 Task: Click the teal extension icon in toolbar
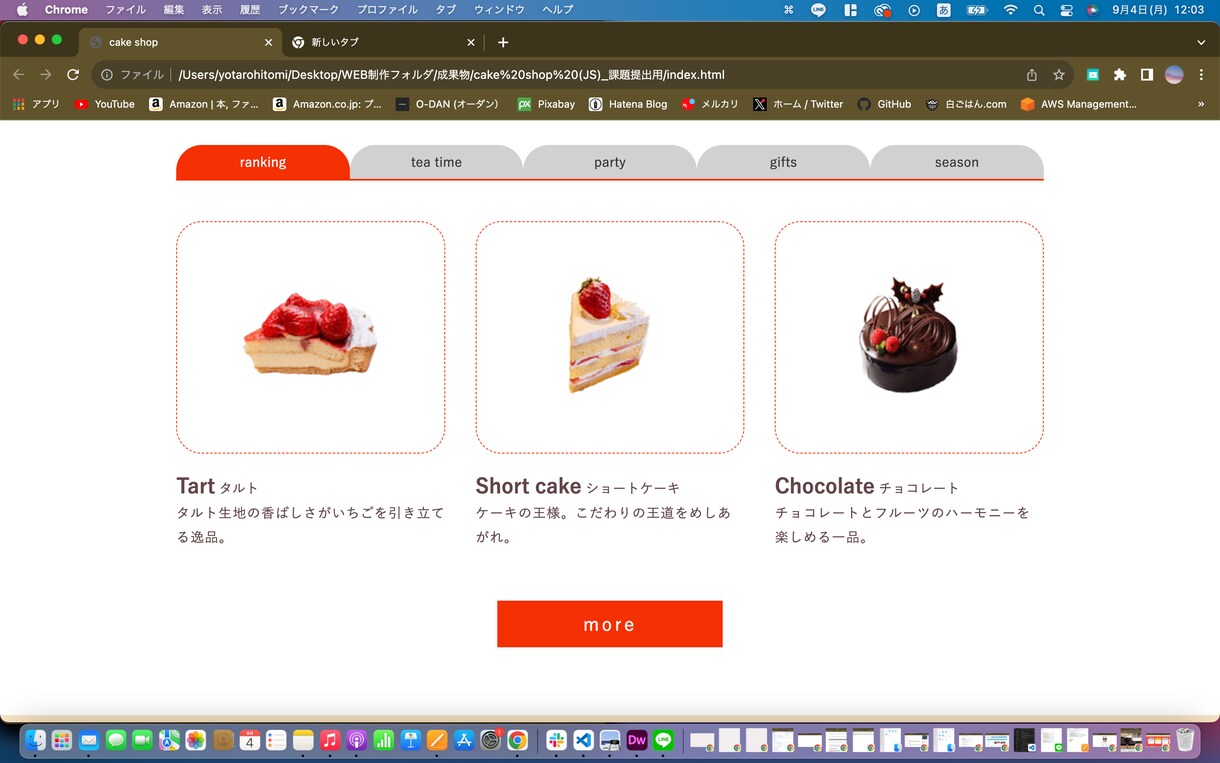tap(1093, 75)
